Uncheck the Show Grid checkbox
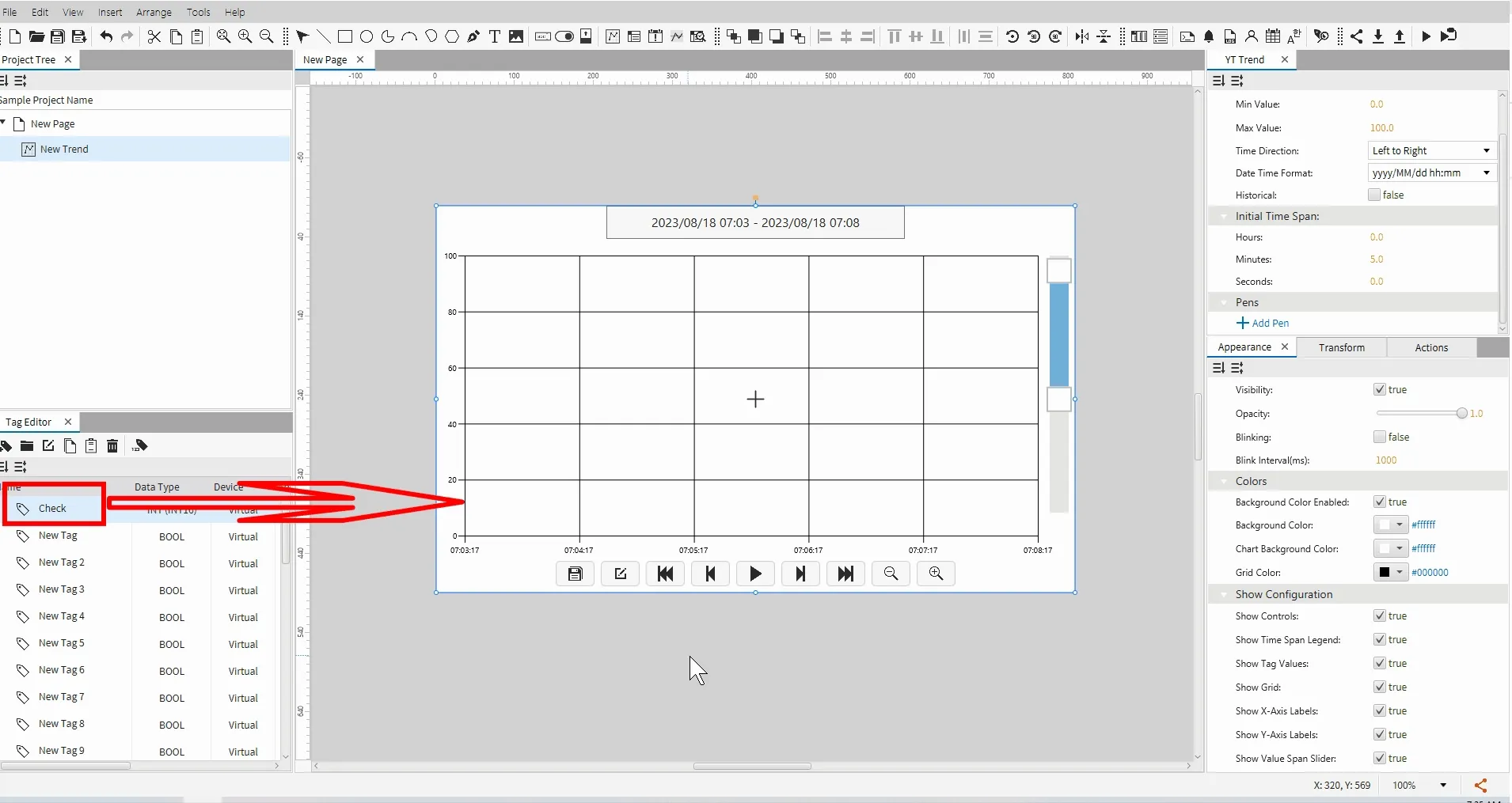 coord(1380,687)
